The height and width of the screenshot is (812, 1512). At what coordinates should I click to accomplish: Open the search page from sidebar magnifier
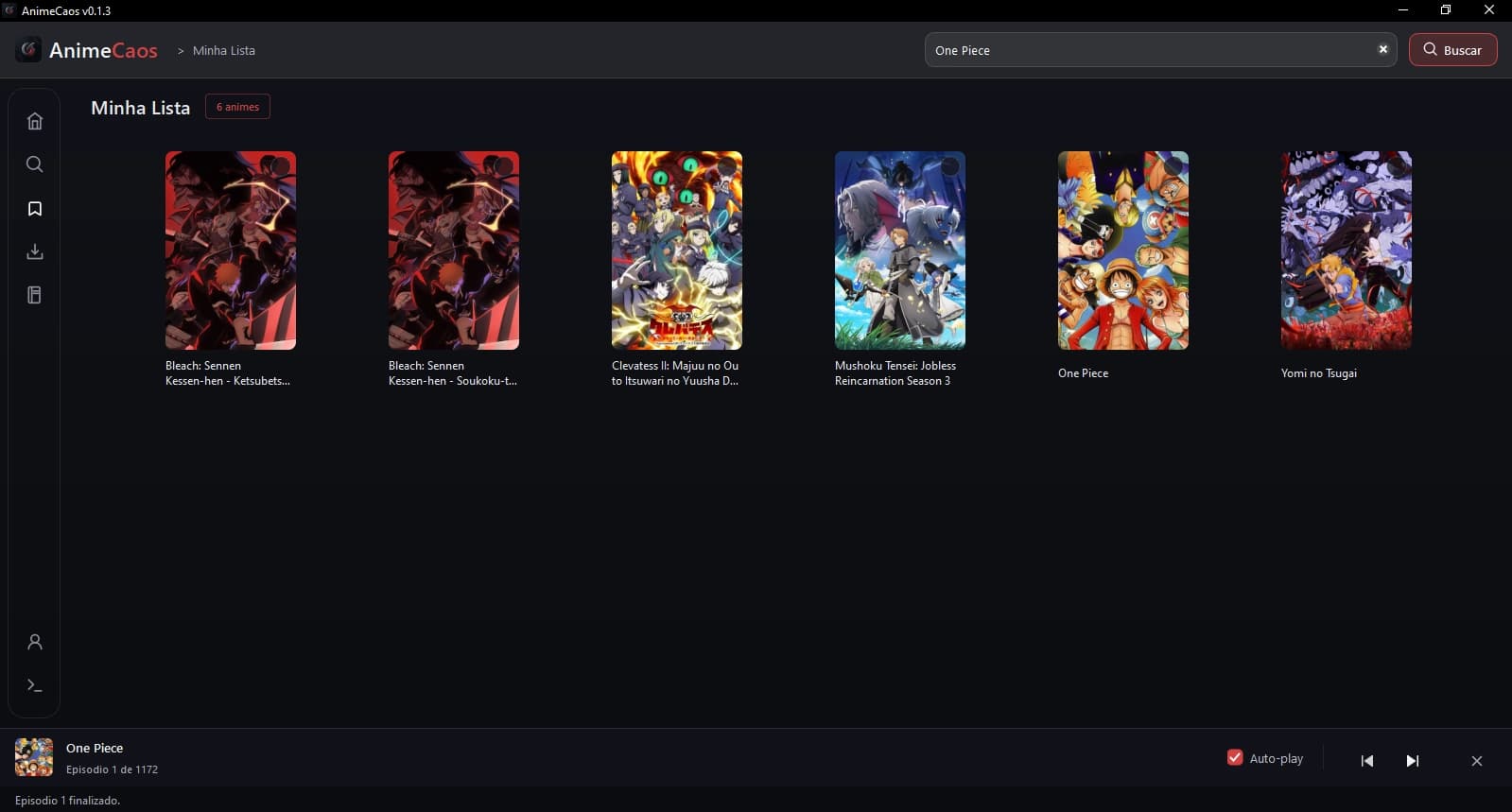click(35, 164)
